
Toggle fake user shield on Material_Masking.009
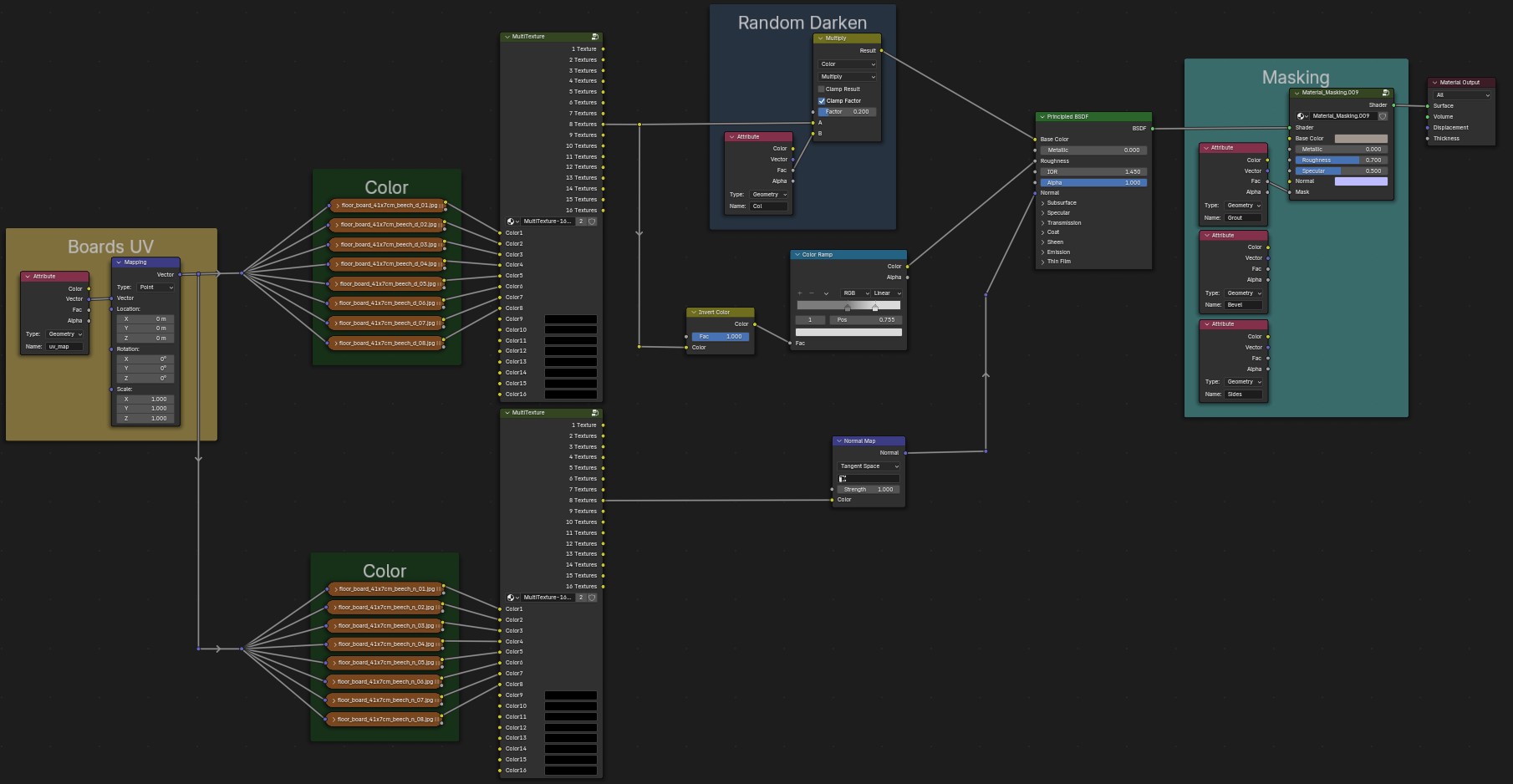point(1383,116)
